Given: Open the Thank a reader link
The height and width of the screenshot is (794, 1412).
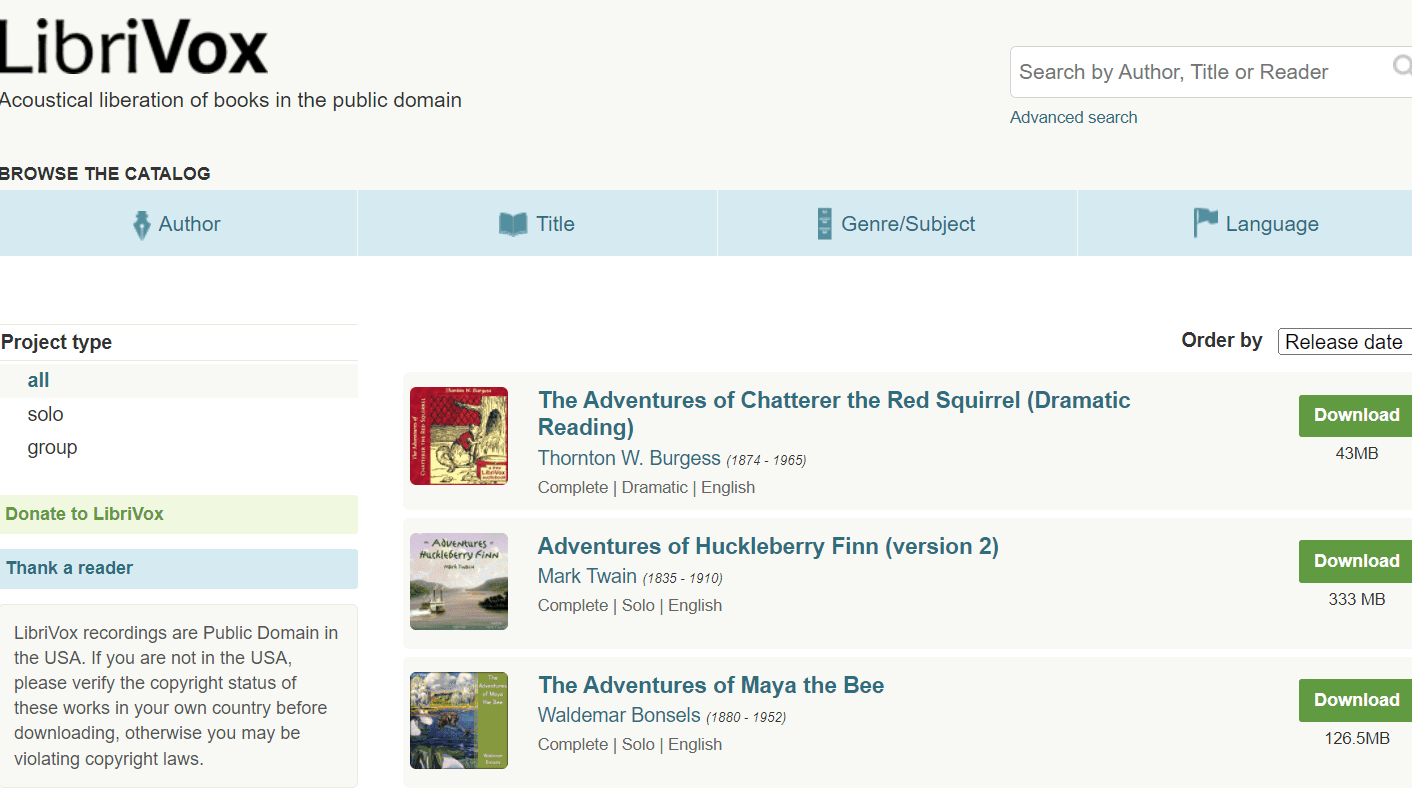Looking at the screenshot, I should (x=179, y=568).
